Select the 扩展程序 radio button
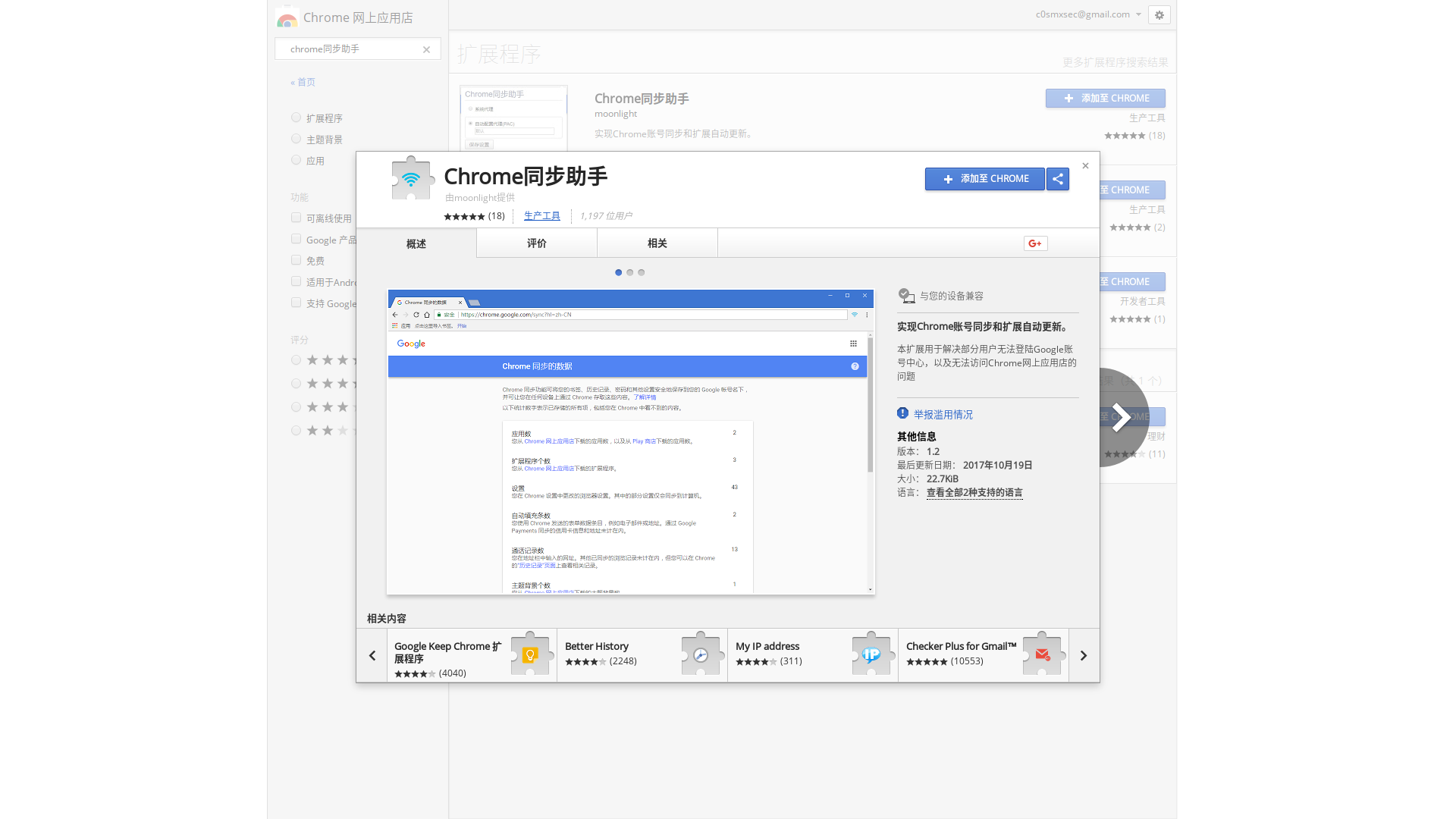 pyautogui.click(x=296, y=118)
